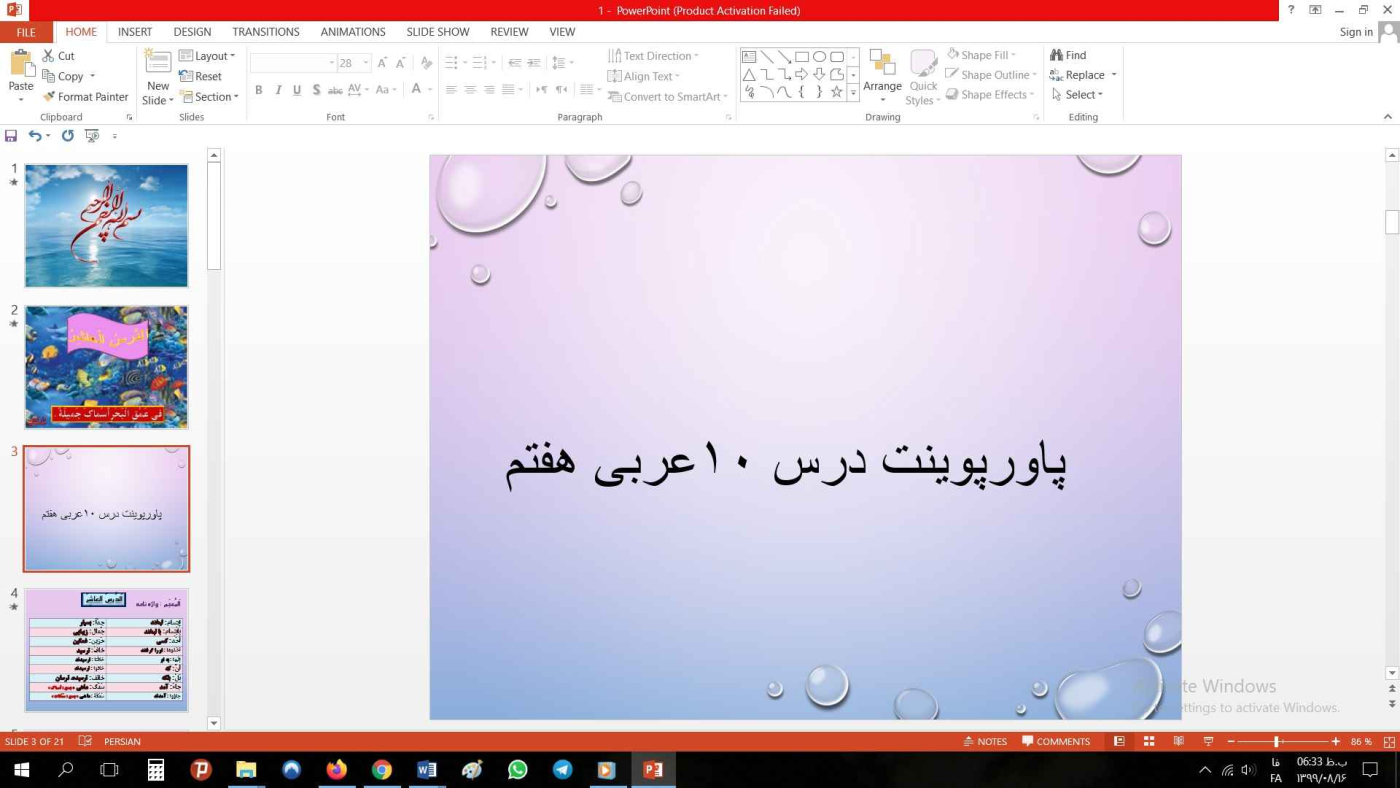Toggle the Notes pane in status bar
The height and width of the screenshot is (788, 1400).
[985, 741]
